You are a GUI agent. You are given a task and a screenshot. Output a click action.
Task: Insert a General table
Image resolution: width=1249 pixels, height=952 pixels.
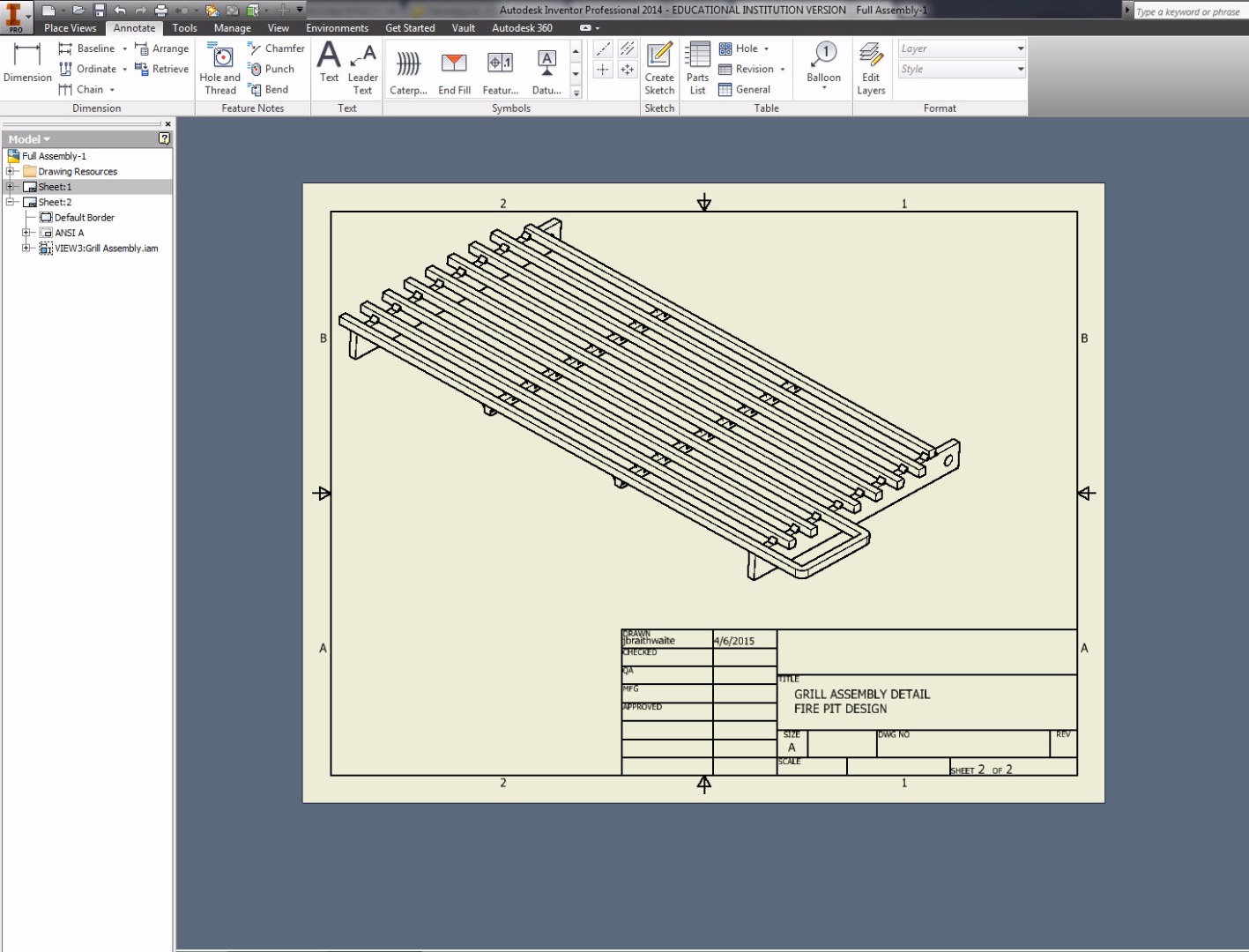tap(745, 89)
